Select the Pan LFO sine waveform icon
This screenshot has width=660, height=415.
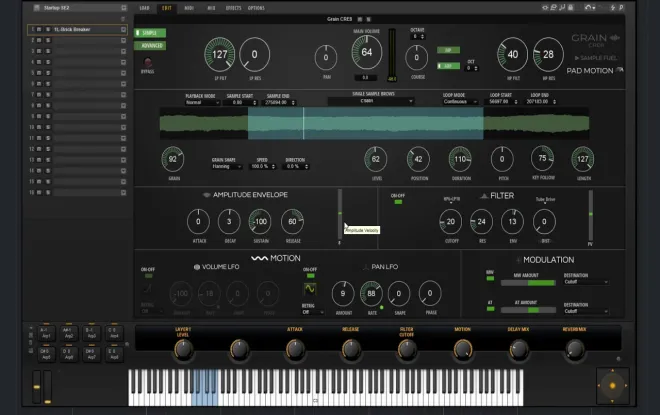(310, 289)
